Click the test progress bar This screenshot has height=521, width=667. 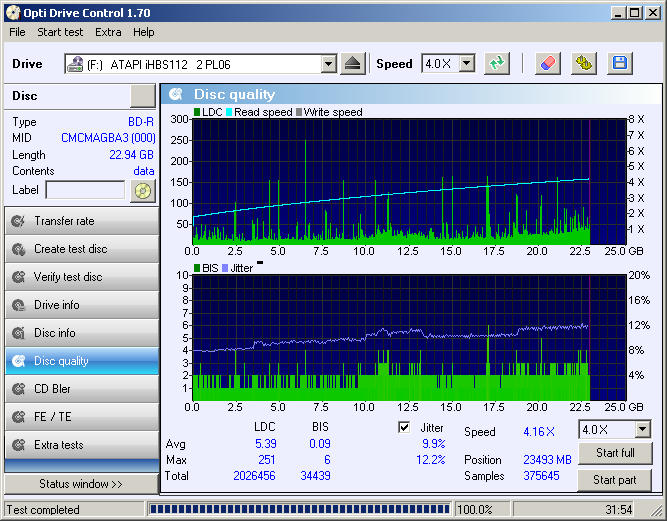(x=299, y=509)
